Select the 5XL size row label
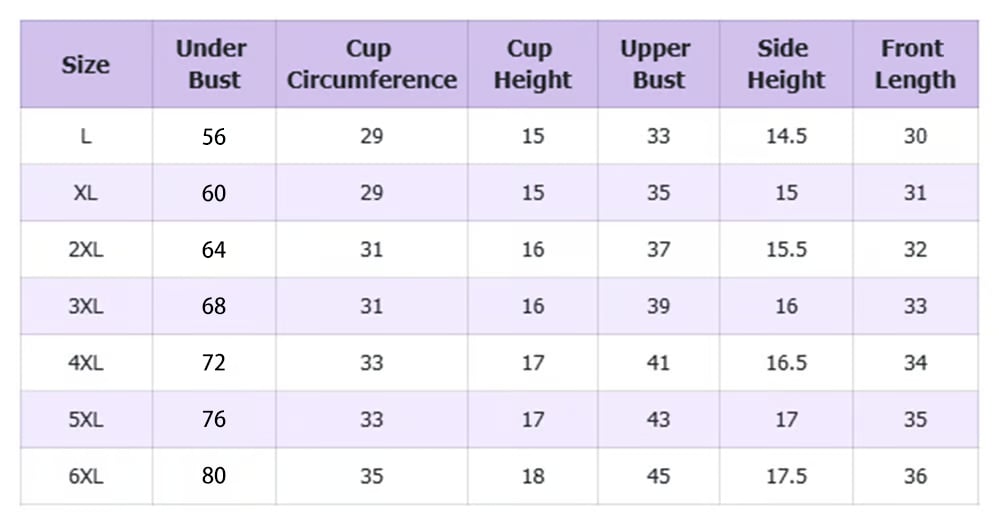Screen dimensions: 999x525 coord(86,419)
